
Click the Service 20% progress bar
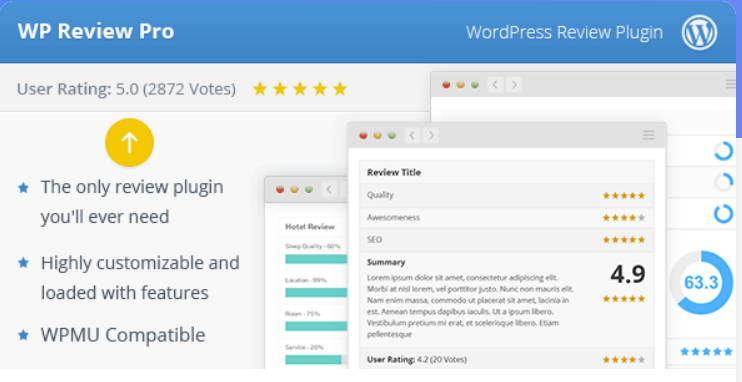316,360
